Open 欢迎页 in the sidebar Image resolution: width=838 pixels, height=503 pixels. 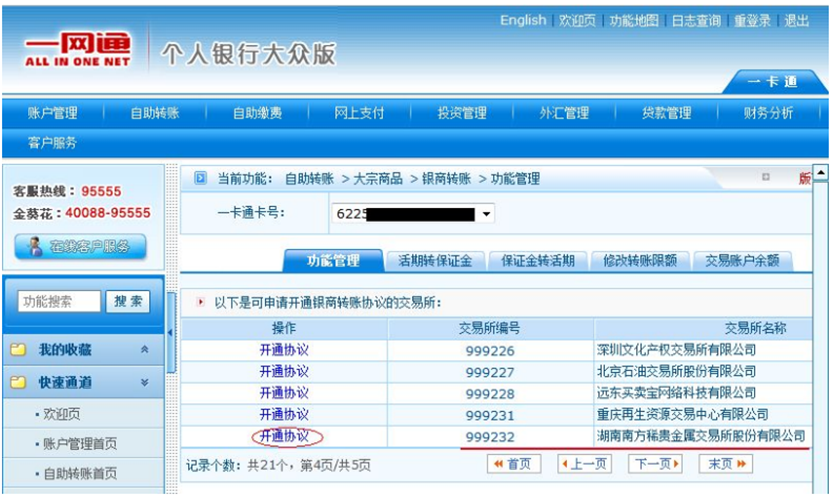(x=61, y=414)
